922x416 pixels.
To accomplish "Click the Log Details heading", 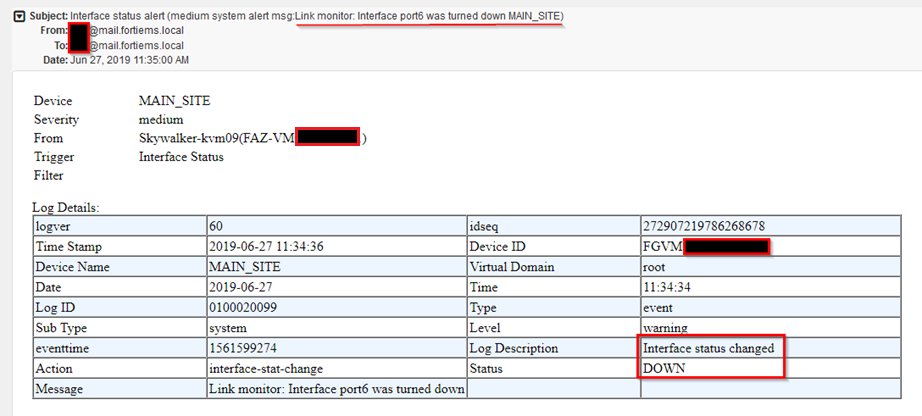I will (x=73, y=207).
